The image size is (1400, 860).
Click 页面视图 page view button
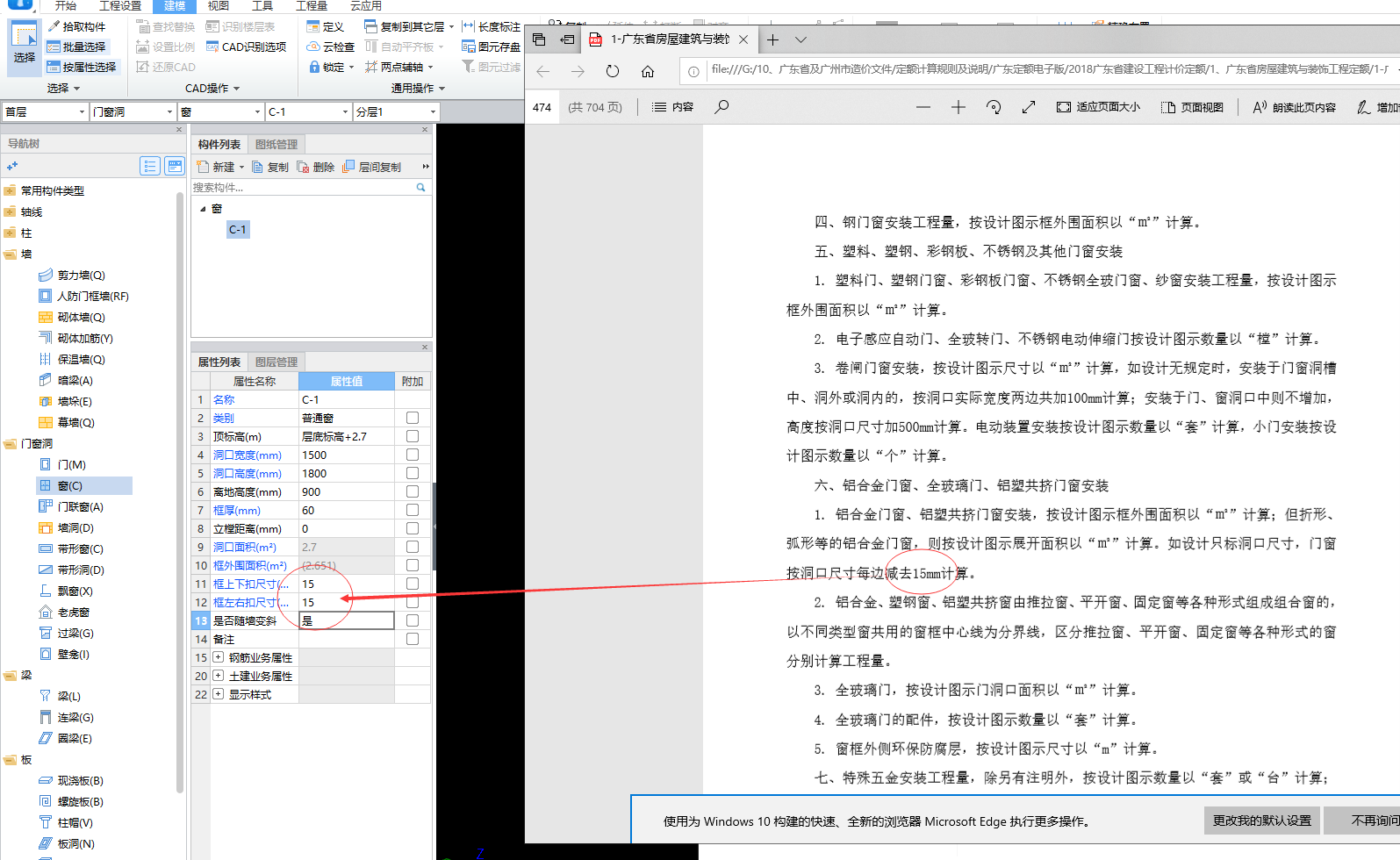[x=1192, y=107]
